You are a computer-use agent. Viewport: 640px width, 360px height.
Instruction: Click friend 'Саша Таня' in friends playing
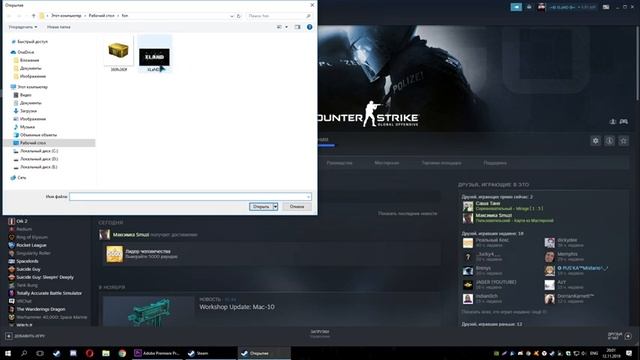click(x=487, y=203)
